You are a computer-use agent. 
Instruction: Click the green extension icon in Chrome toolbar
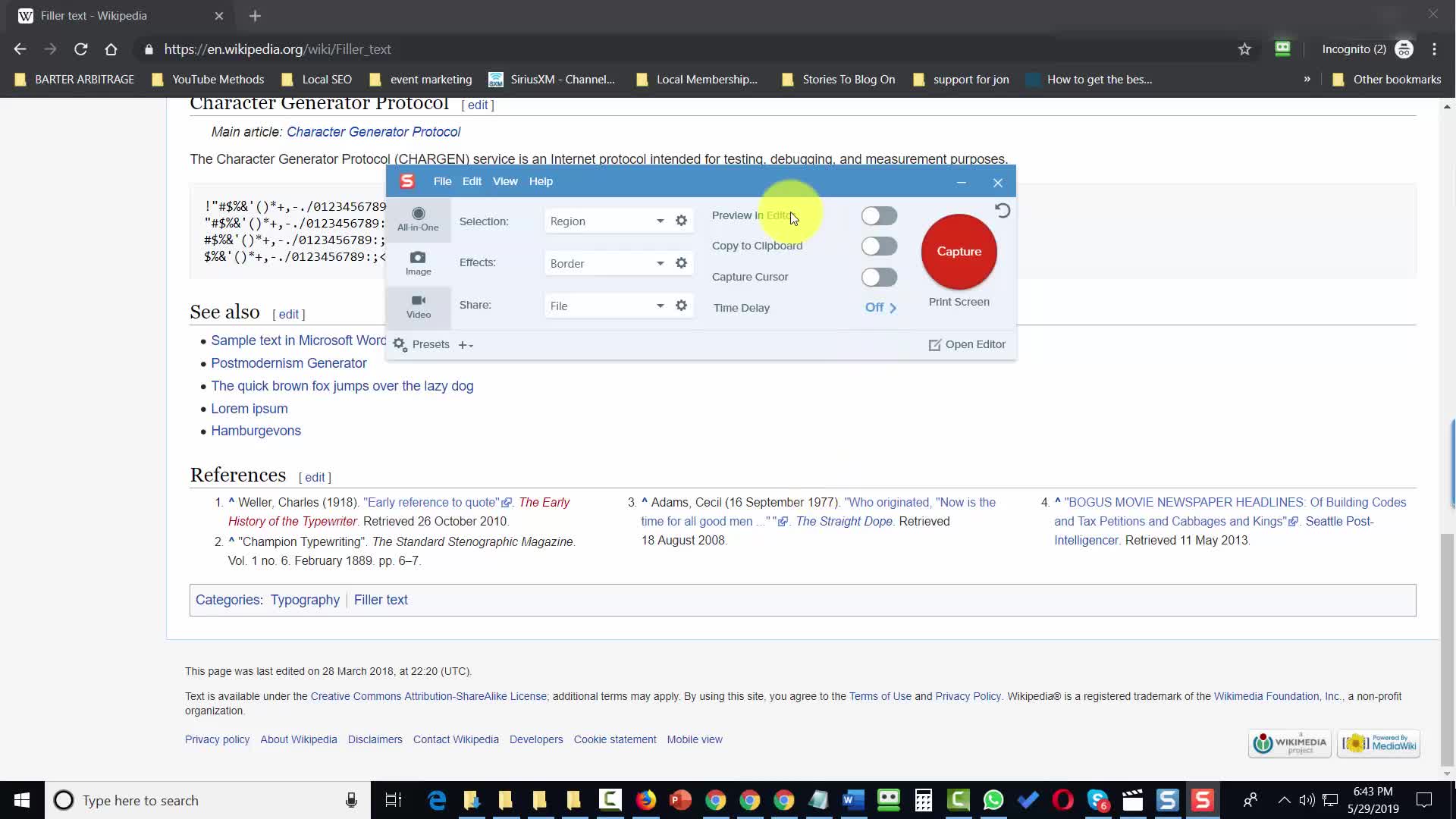click(x=1282, y=49)
